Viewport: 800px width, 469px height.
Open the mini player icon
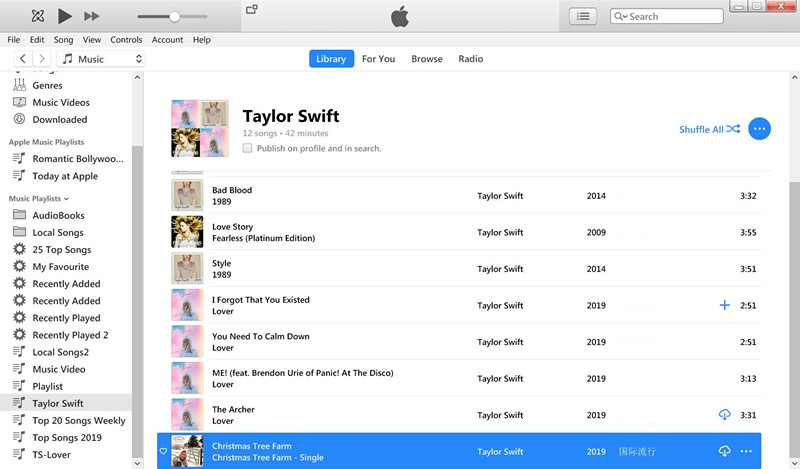tap(252, 9)
